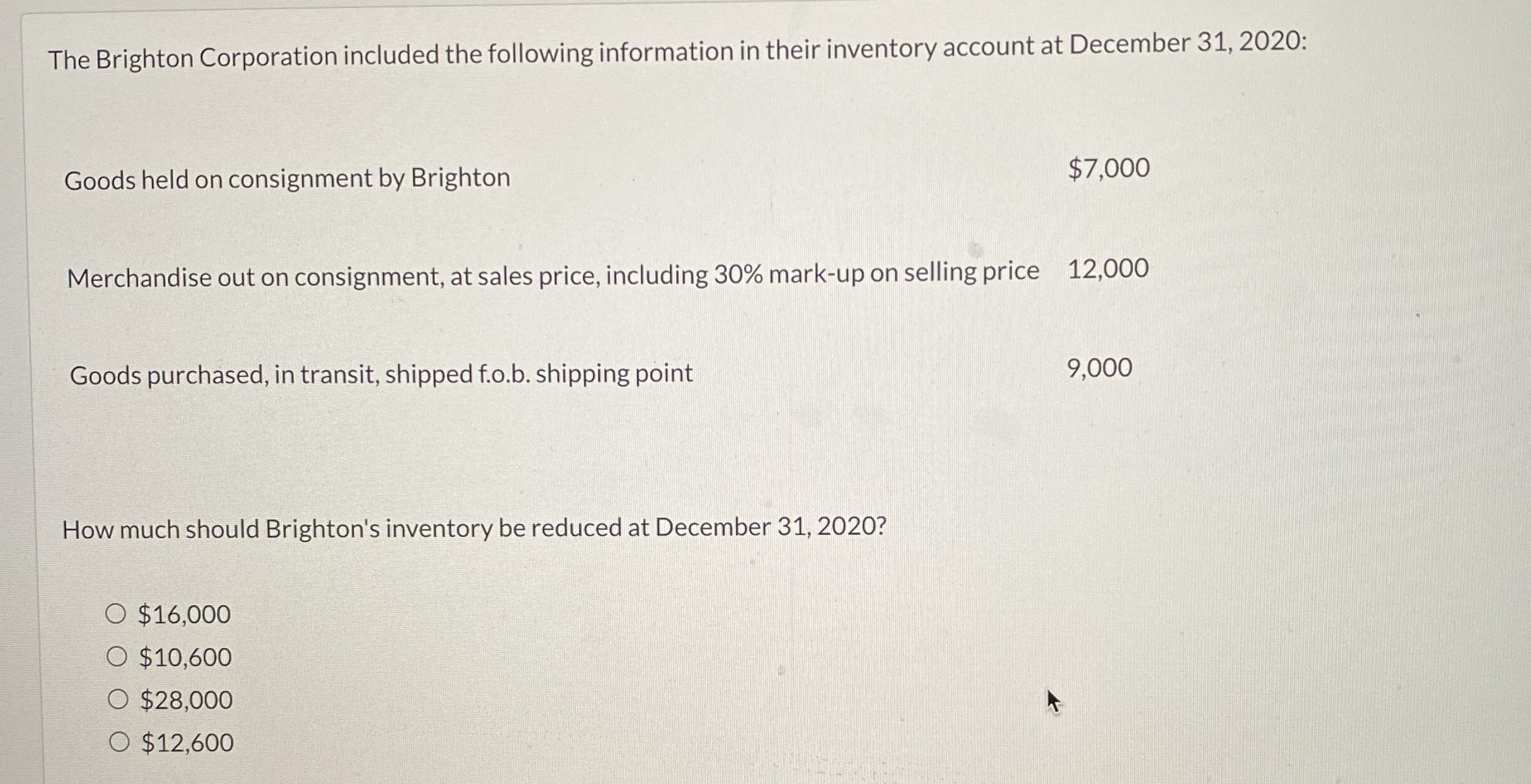Select the $28,000 radio button
Screen dimensions: 1531x784
[x=117, y=699]
